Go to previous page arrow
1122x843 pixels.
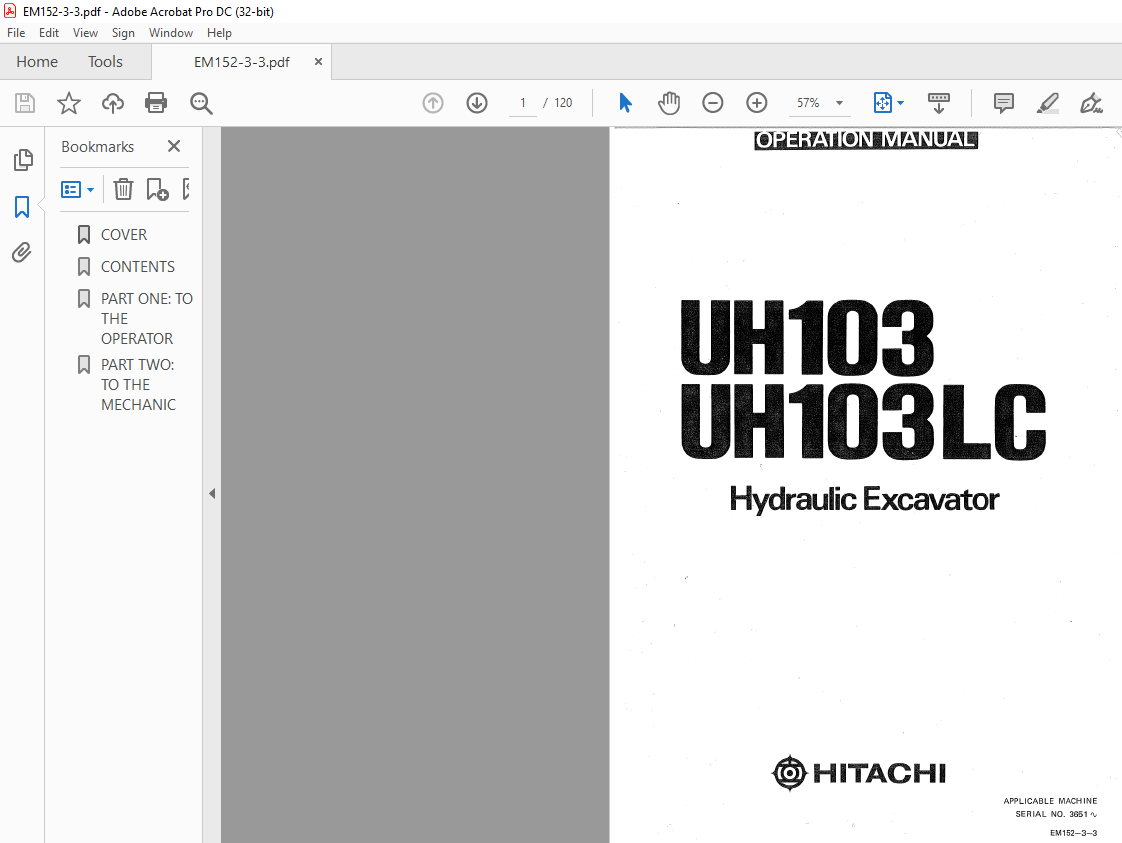point(433,103)
